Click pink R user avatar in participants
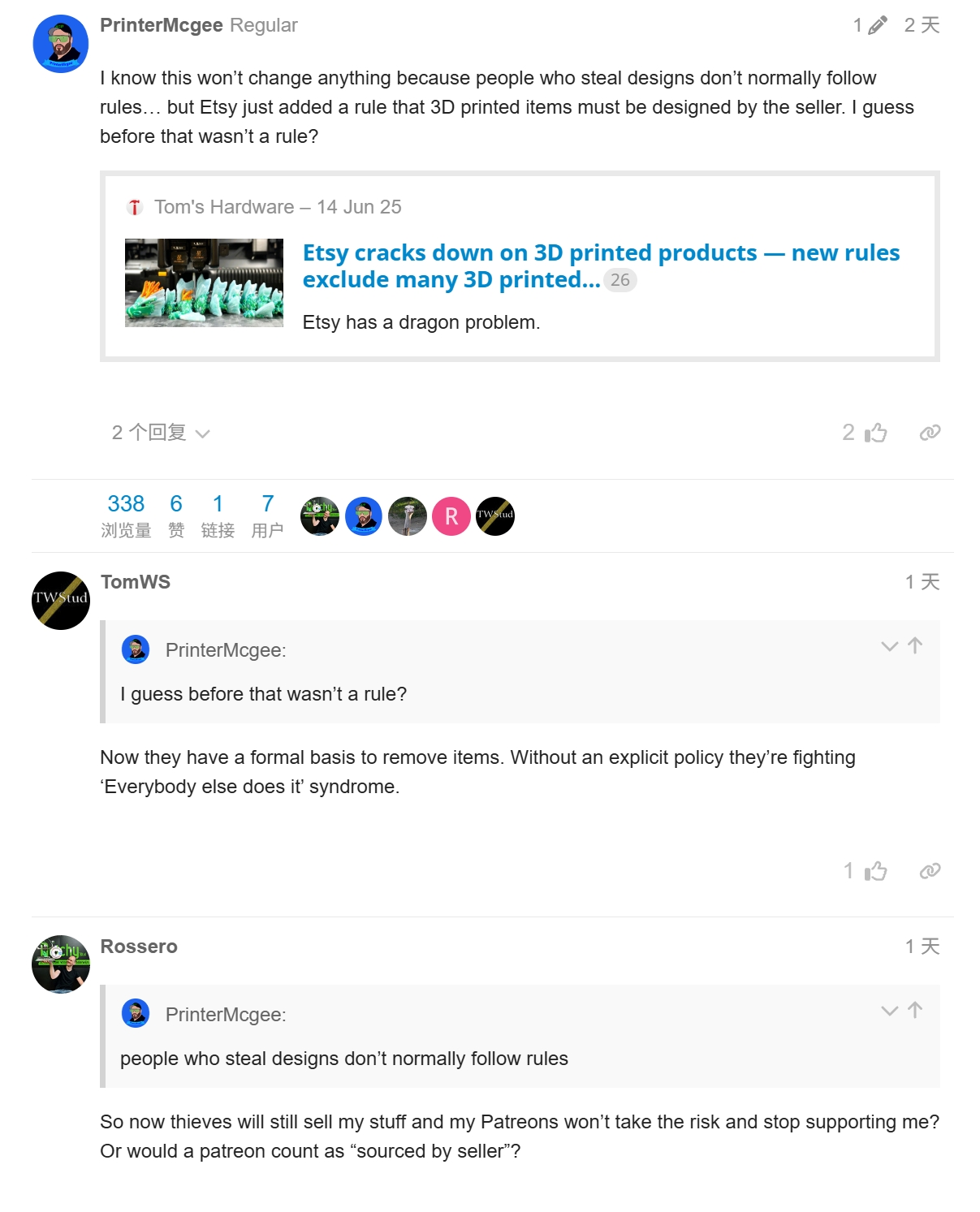Image resolution: width=980 pixels, height=1212 pixels. click(451, 516)
